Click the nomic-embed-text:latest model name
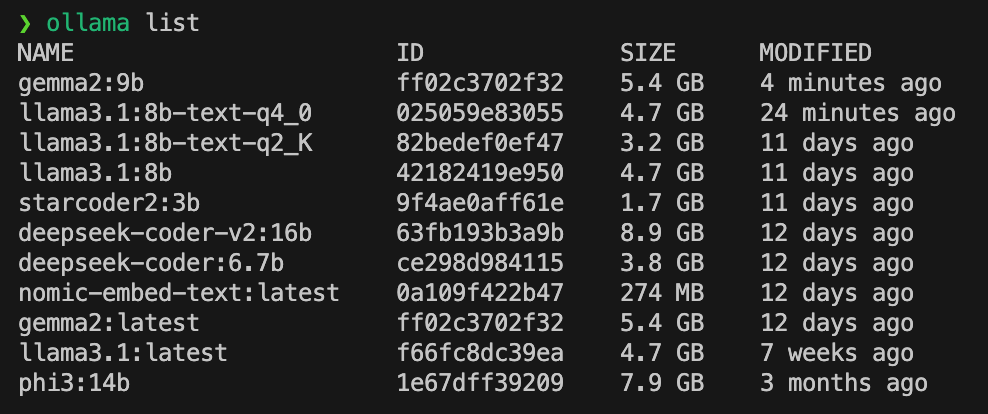 tap(179, 293)
